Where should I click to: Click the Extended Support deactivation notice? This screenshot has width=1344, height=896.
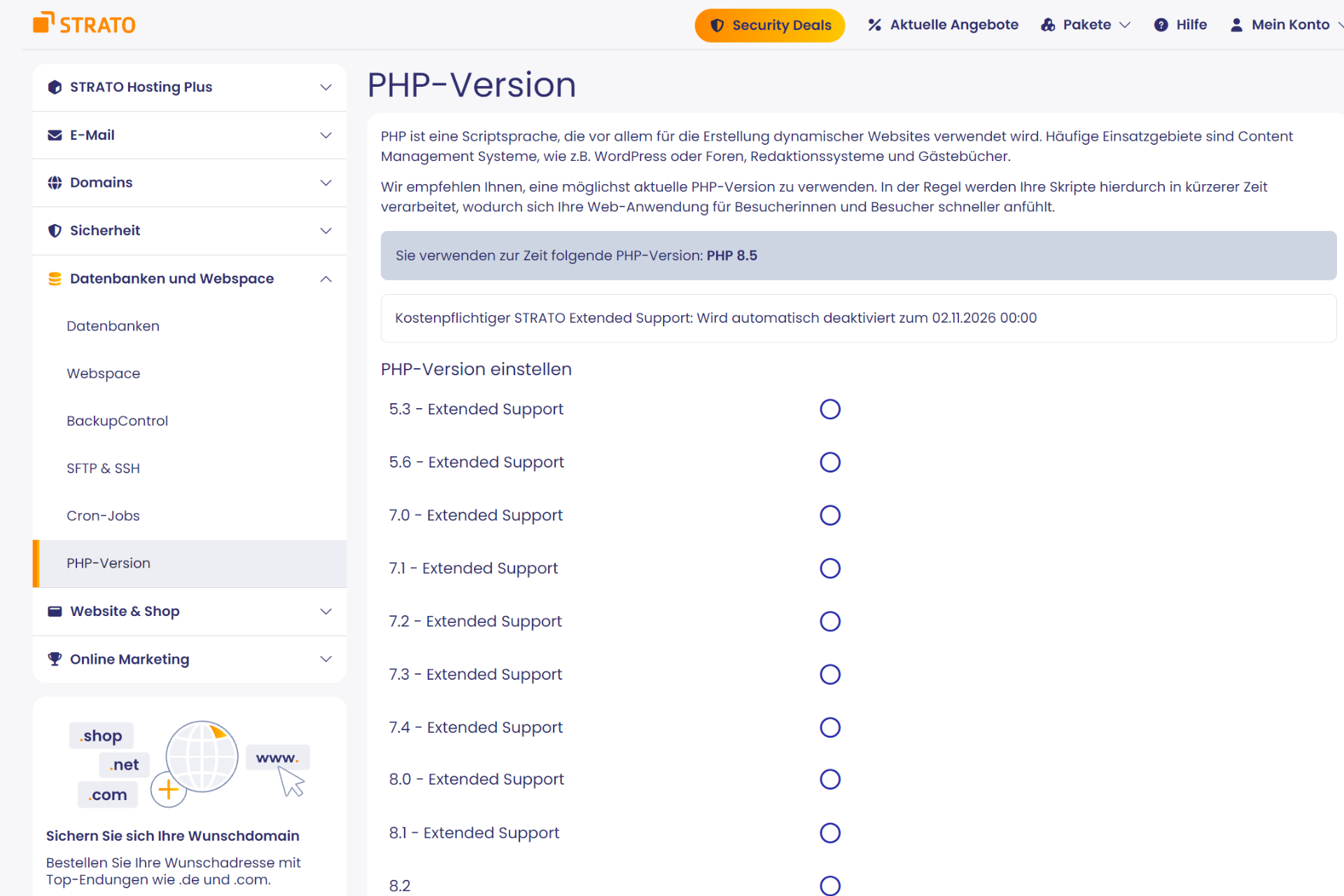(858, 318)
